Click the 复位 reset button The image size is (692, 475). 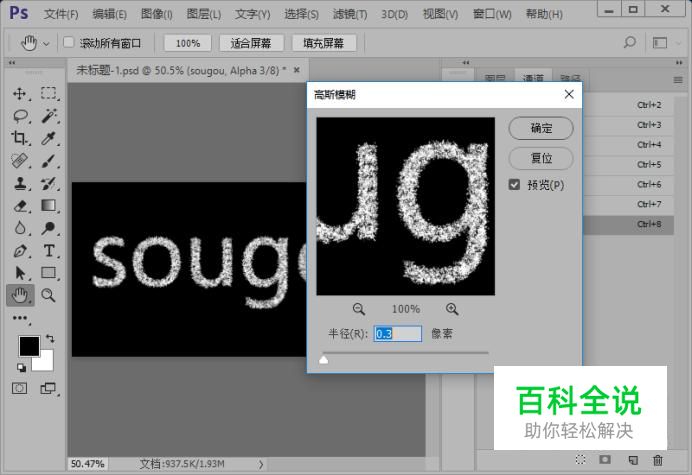[541, 158]
